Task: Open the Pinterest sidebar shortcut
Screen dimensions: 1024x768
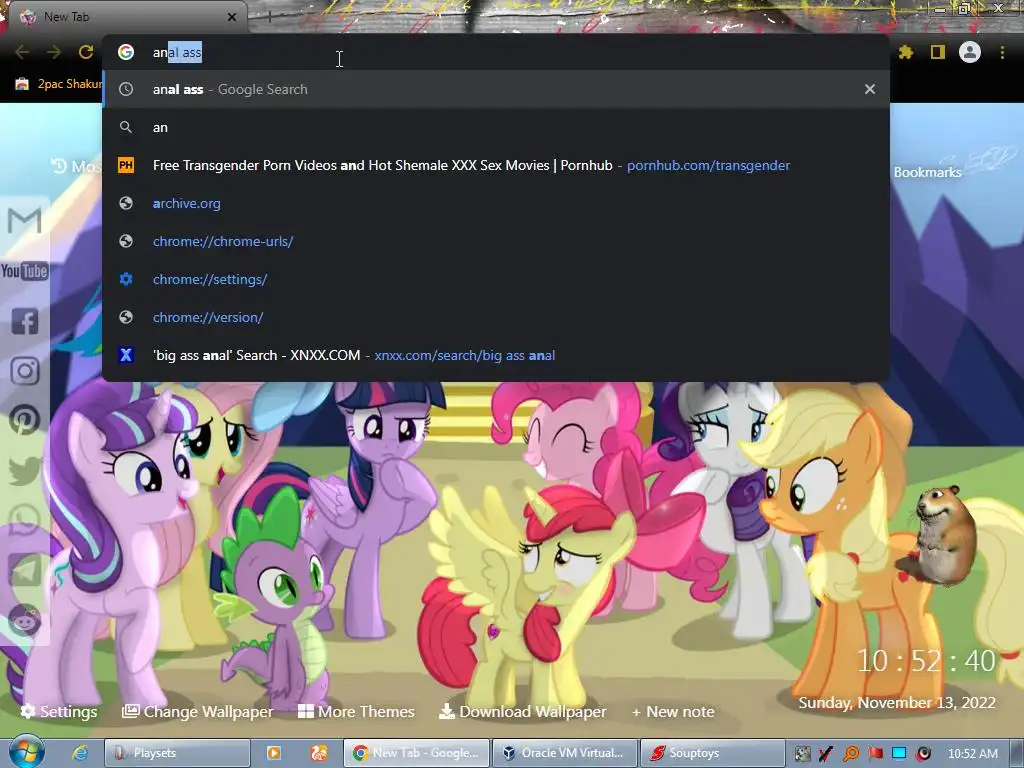Action: (x=25, y=420)
